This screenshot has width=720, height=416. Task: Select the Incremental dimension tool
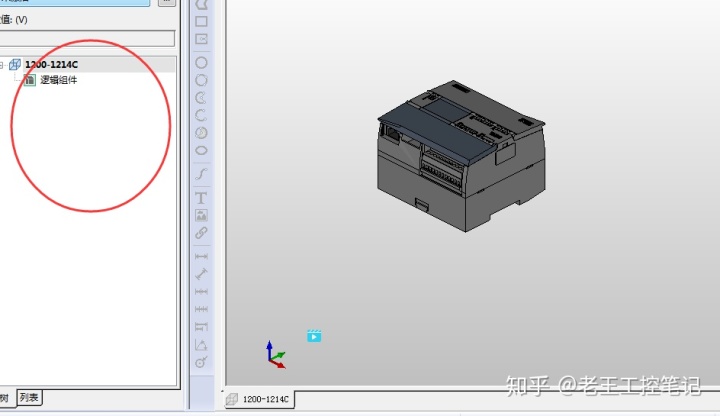201,309
